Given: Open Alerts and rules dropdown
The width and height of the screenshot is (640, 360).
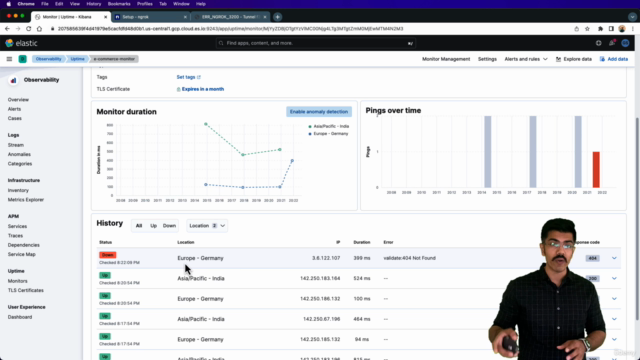Looking at the screenshot, I should click(526, 59).
